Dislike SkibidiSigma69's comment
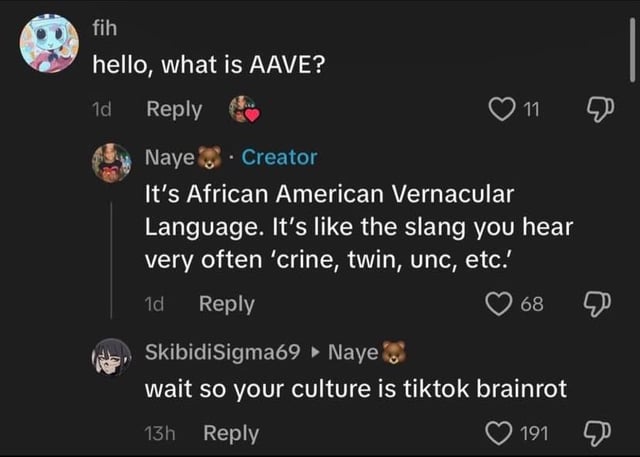This screenshot has height=457, width=640. click(597, 433)
